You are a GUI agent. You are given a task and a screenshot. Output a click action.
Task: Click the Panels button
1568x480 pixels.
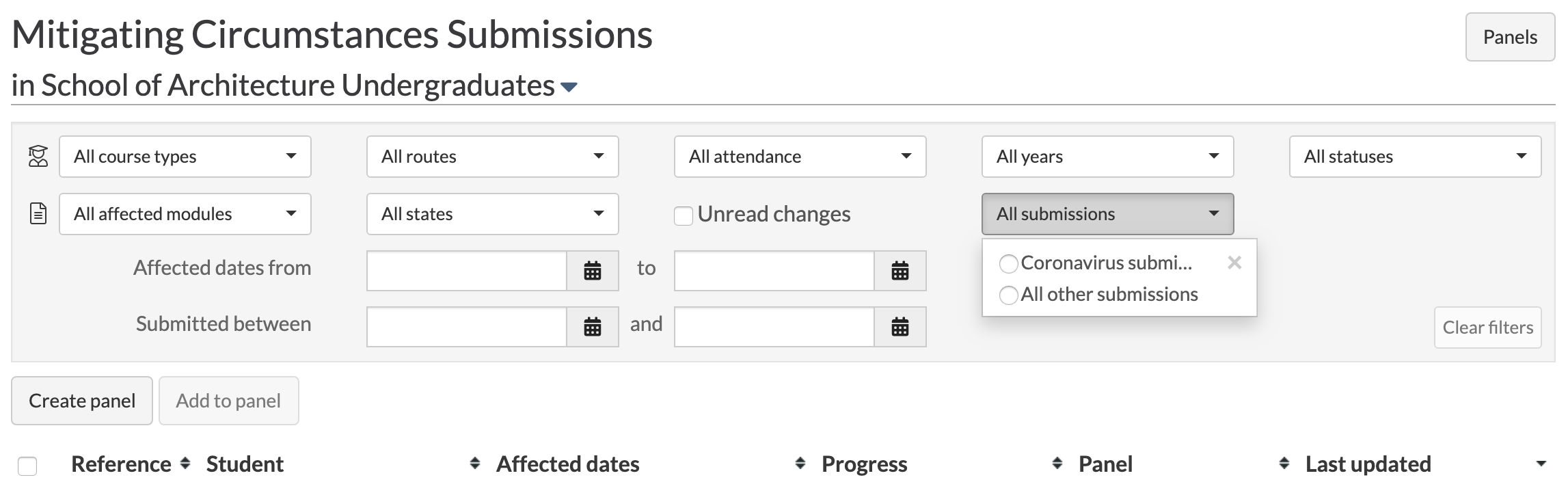click(1509, 37)
